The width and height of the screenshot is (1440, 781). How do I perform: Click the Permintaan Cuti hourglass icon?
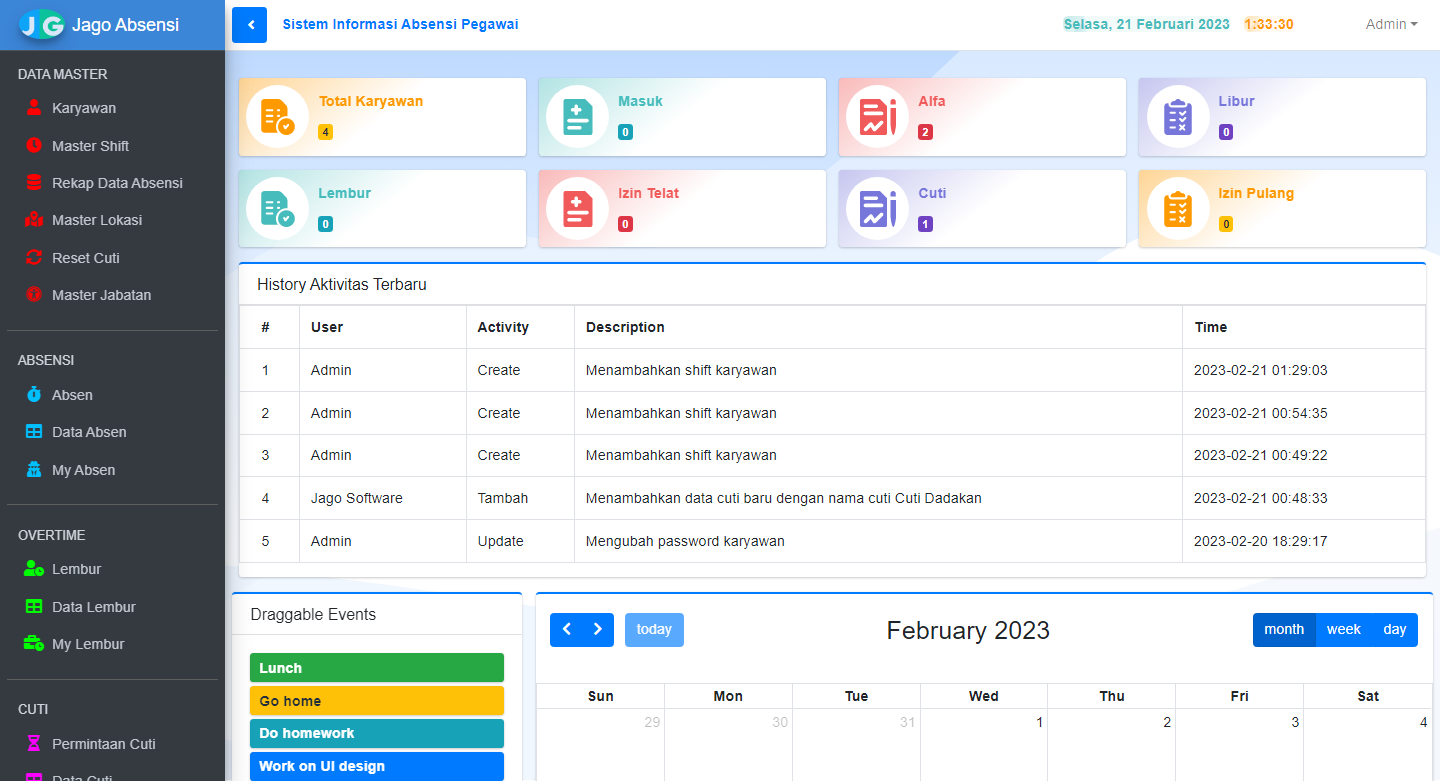coord(34,744)
